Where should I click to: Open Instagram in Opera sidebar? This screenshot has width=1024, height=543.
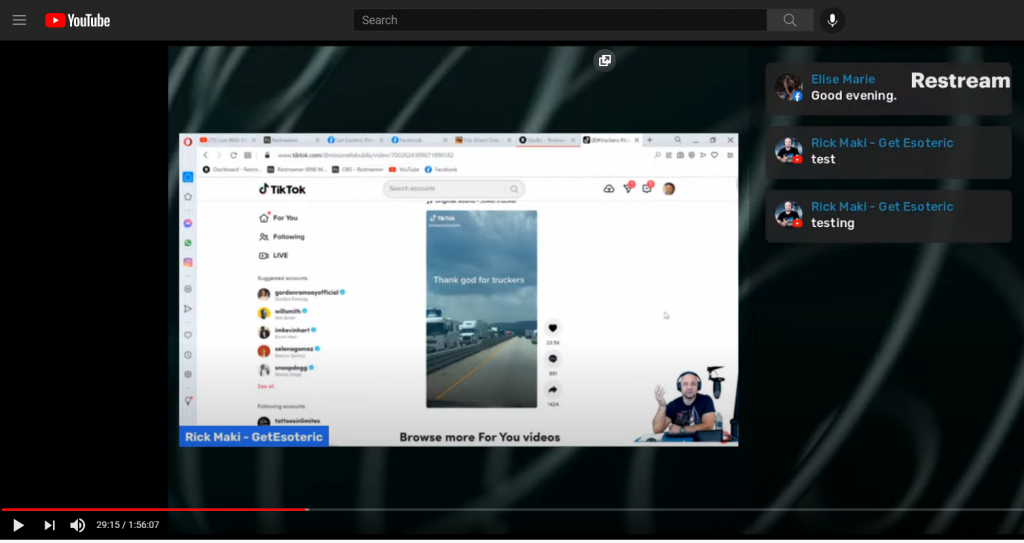[x=188, y=263]
